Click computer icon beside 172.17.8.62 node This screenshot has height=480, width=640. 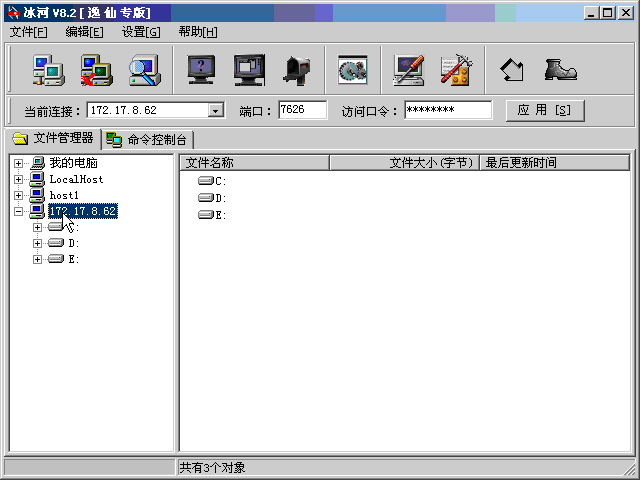[x=37, y=211]
